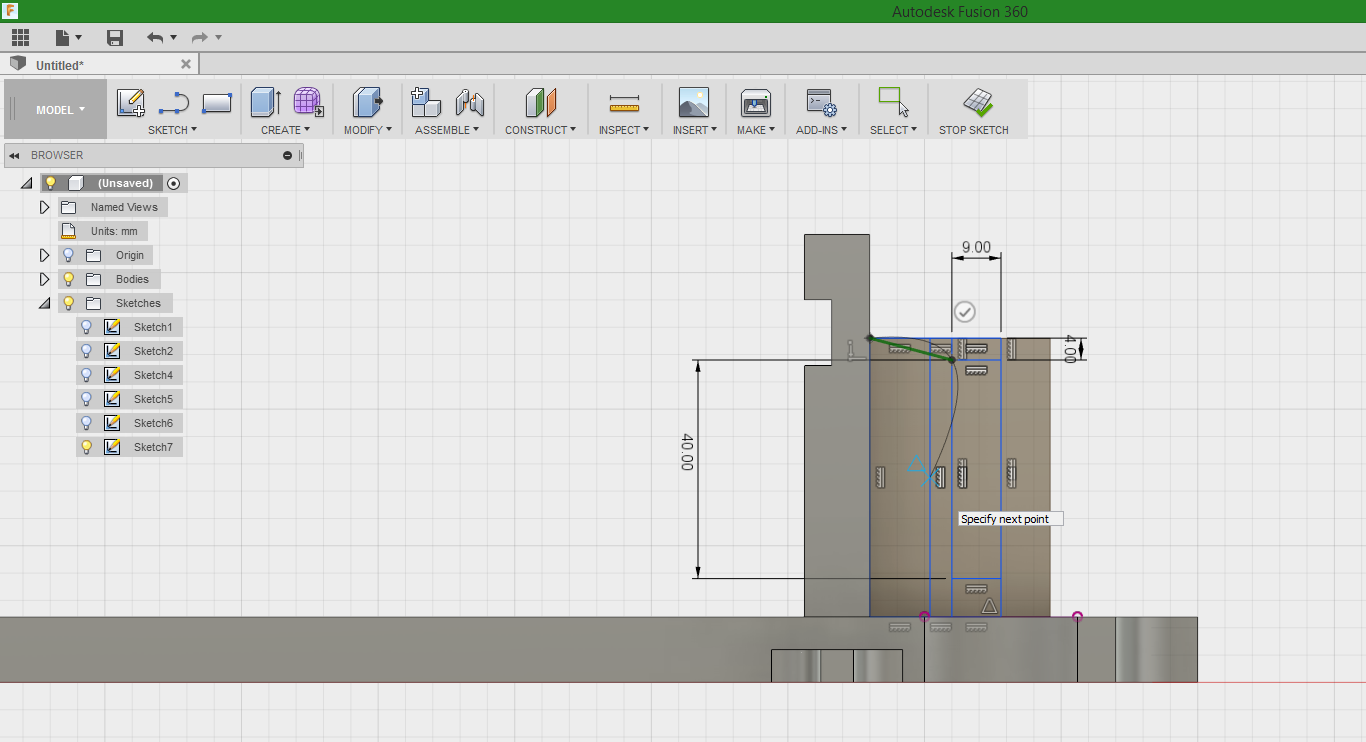This screenshot has height=742, width=1366.
Task: Toggle Sketch1 visibility bulb
Action: 86,327
